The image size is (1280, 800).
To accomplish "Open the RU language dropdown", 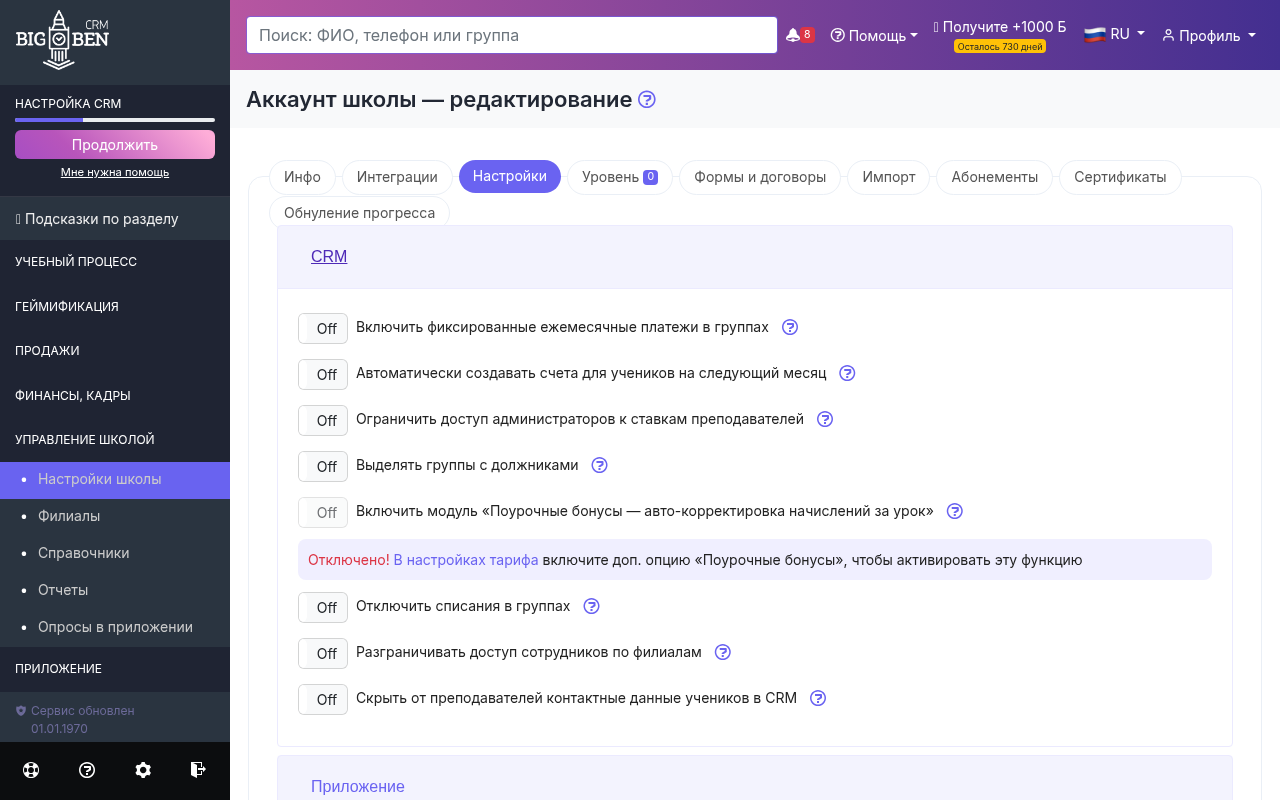I will click(1113, 33).
